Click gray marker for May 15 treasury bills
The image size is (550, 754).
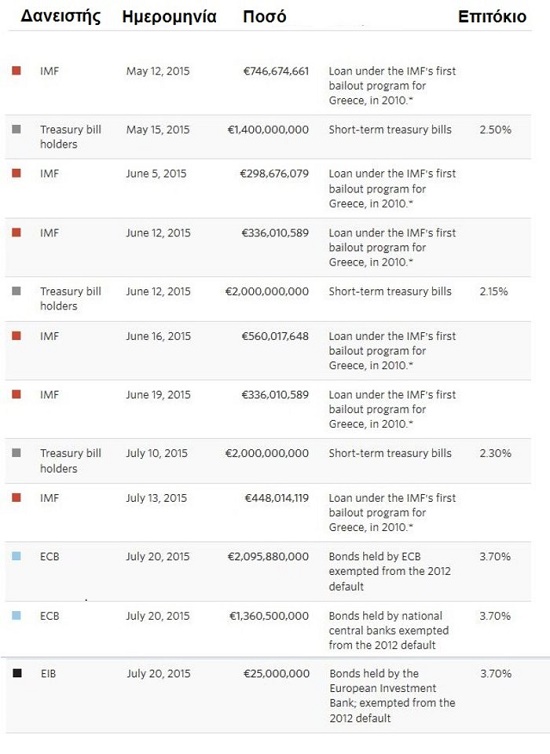[x=16, y=129]
